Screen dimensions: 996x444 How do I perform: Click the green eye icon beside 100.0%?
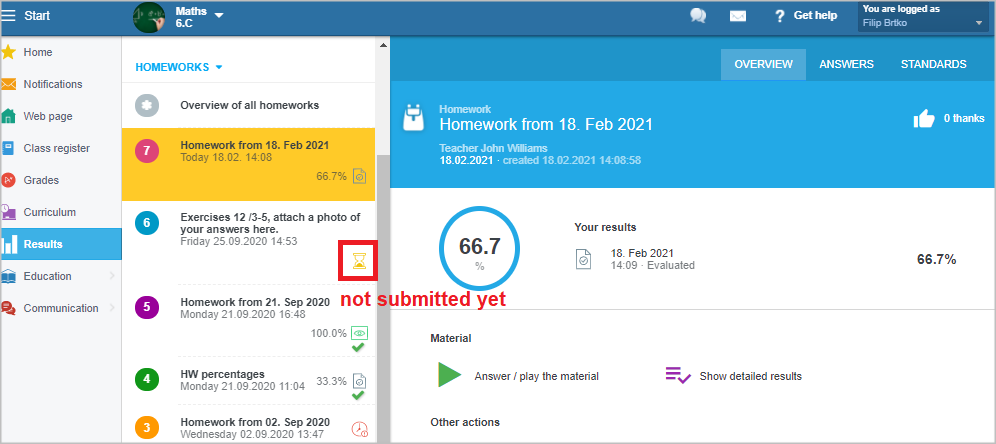pos(360,333)
